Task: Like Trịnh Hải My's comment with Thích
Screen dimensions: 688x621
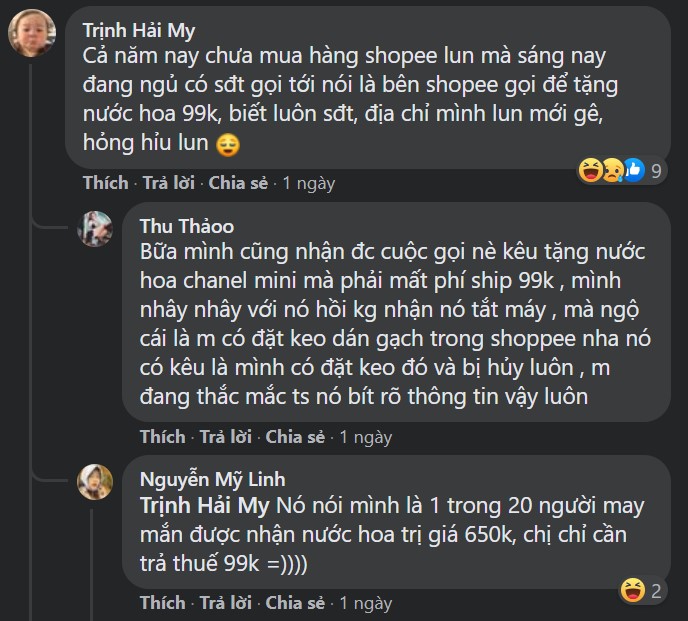Action: [105, 183]
